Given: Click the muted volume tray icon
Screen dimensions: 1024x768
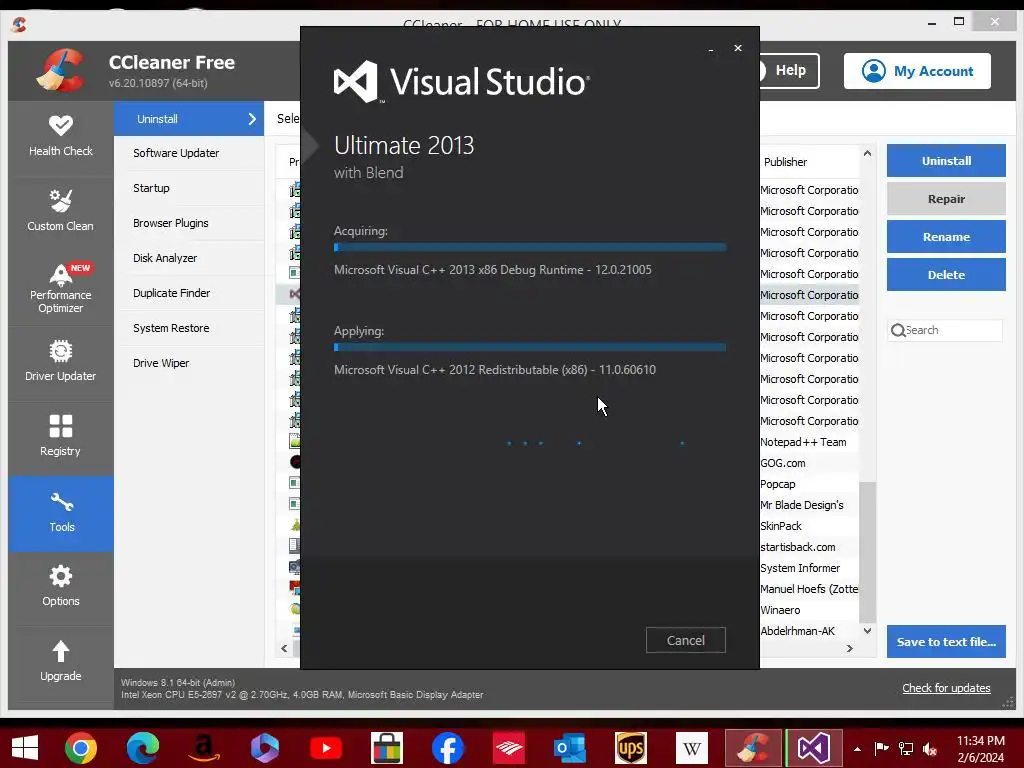Looking at the screenshot, I should point(930,748).
